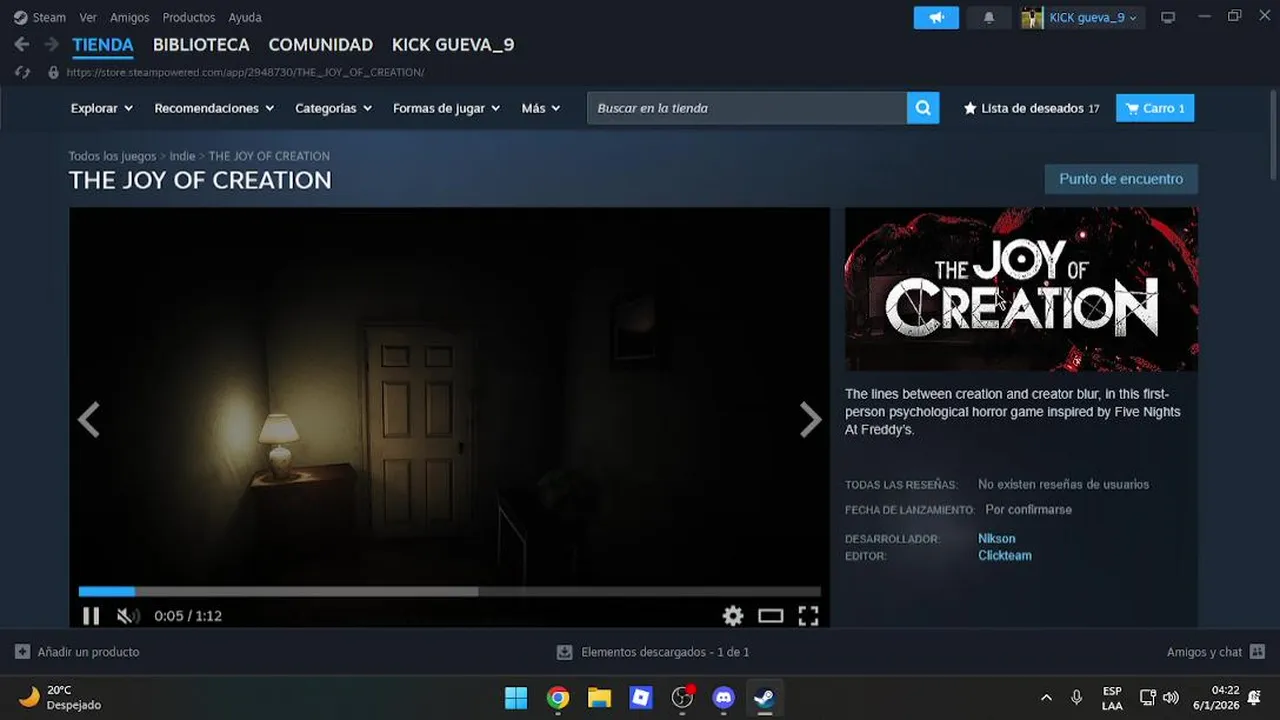Click the store URL address text
Image resolution: width=1280 pixels, height=720 pixels.
(245, 72)
